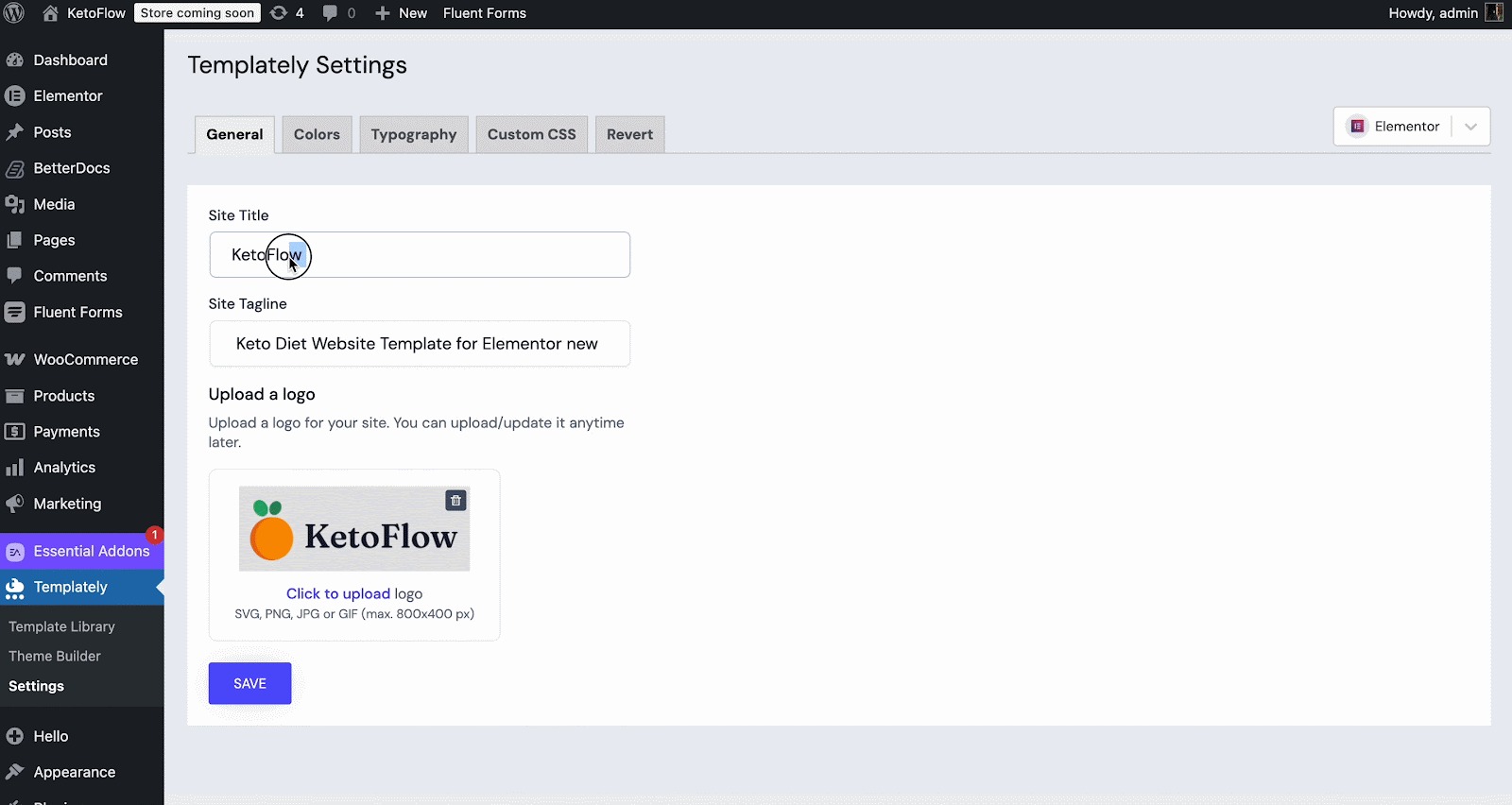Click the Templately cloud icon

[x=14, y=588]
